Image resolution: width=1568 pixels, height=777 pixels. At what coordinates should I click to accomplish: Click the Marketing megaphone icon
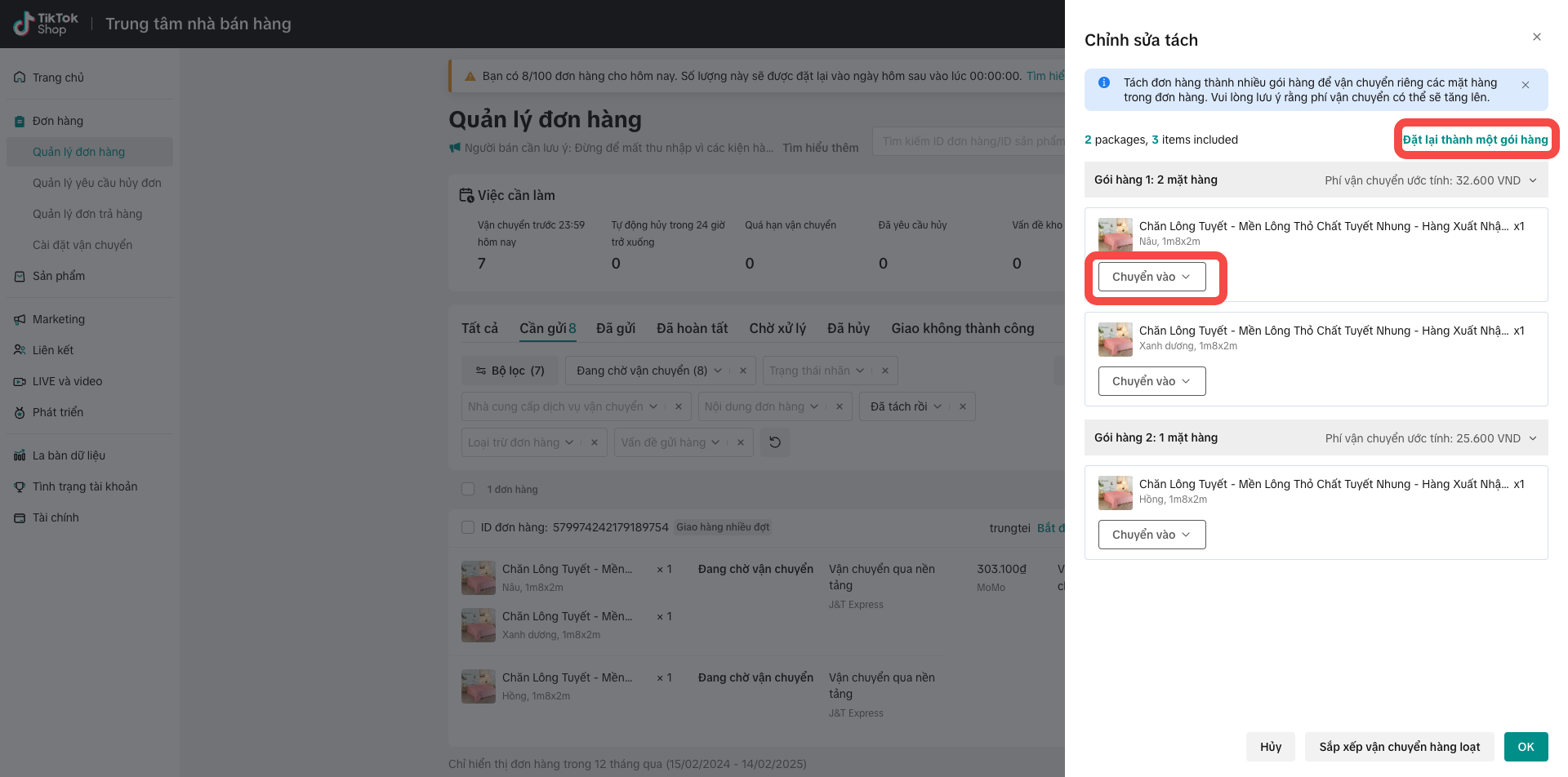[20, 319]
